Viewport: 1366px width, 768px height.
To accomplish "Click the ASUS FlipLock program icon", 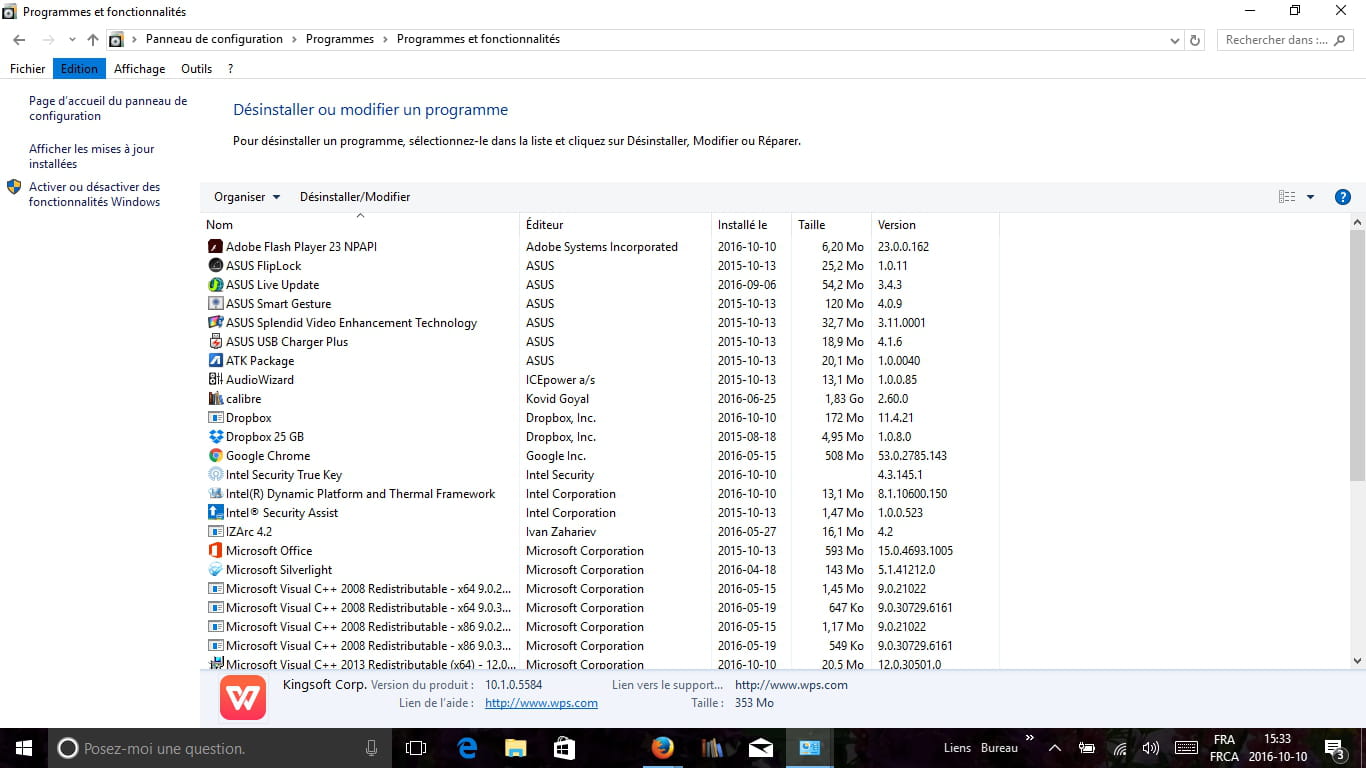I will (215, 266).
